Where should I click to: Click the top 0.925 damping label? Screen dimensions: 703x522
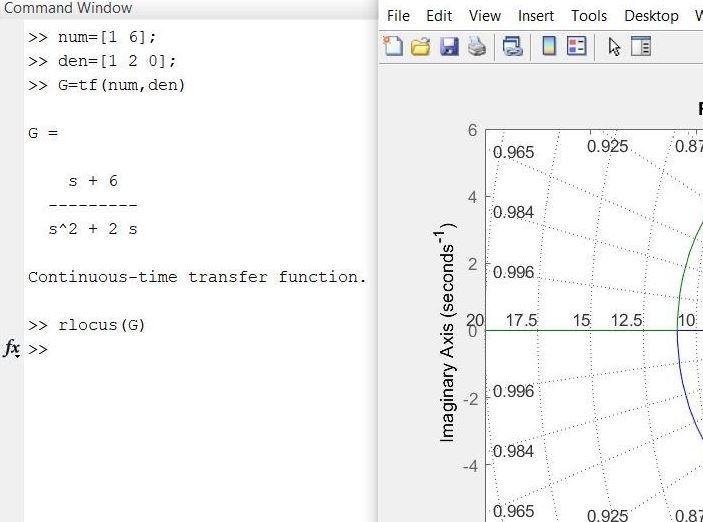[607, 146]
